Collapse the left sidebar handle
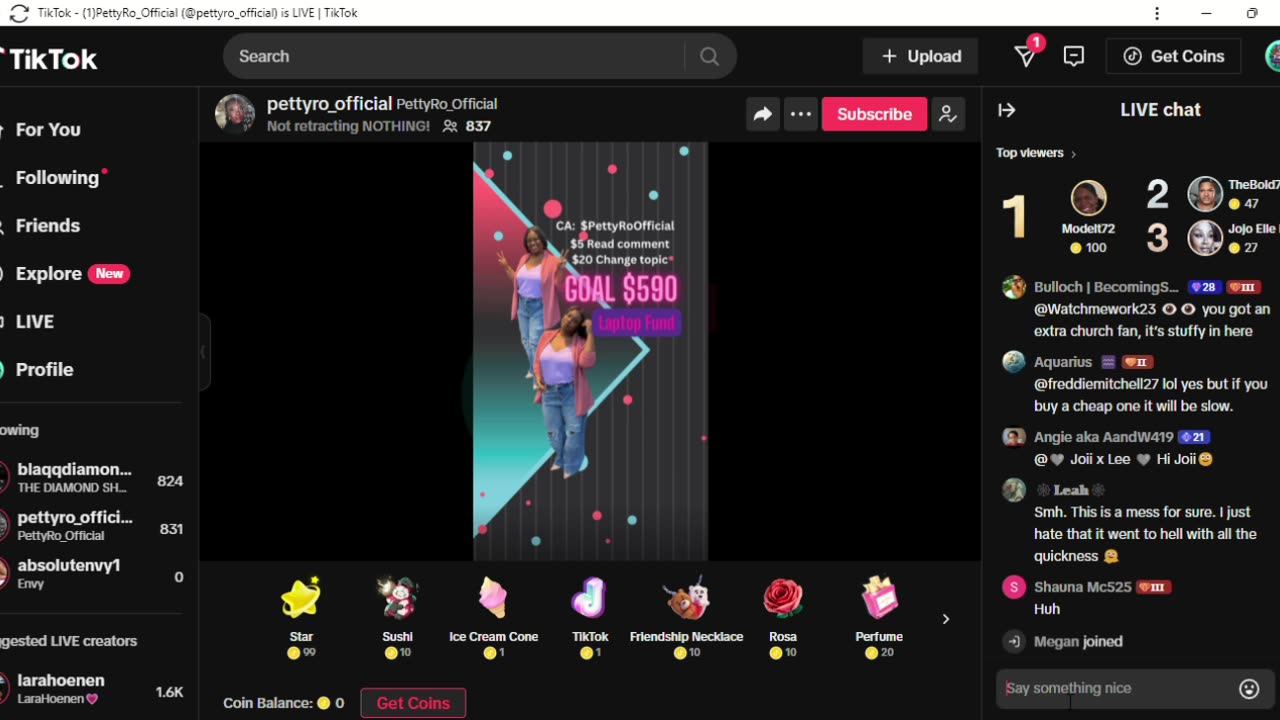This screenshot has height=720, width=1280. tap(204, 351)
